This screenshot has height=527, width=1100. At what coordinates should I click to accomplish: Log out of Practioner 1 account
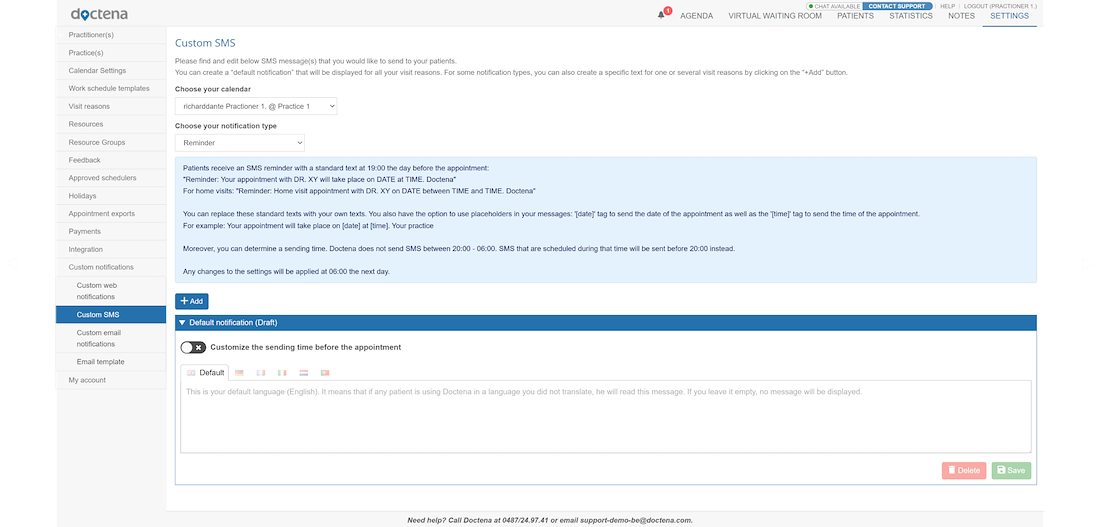point(1000,6)
